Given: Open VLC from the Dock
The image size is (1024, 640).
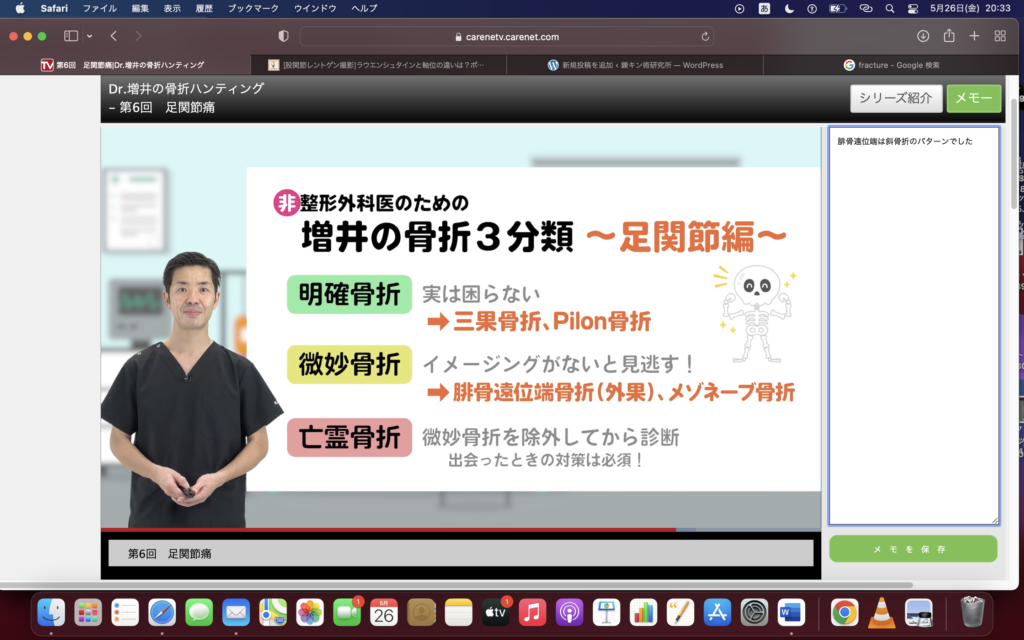Looking at the screenshot, I should [881, 612].
